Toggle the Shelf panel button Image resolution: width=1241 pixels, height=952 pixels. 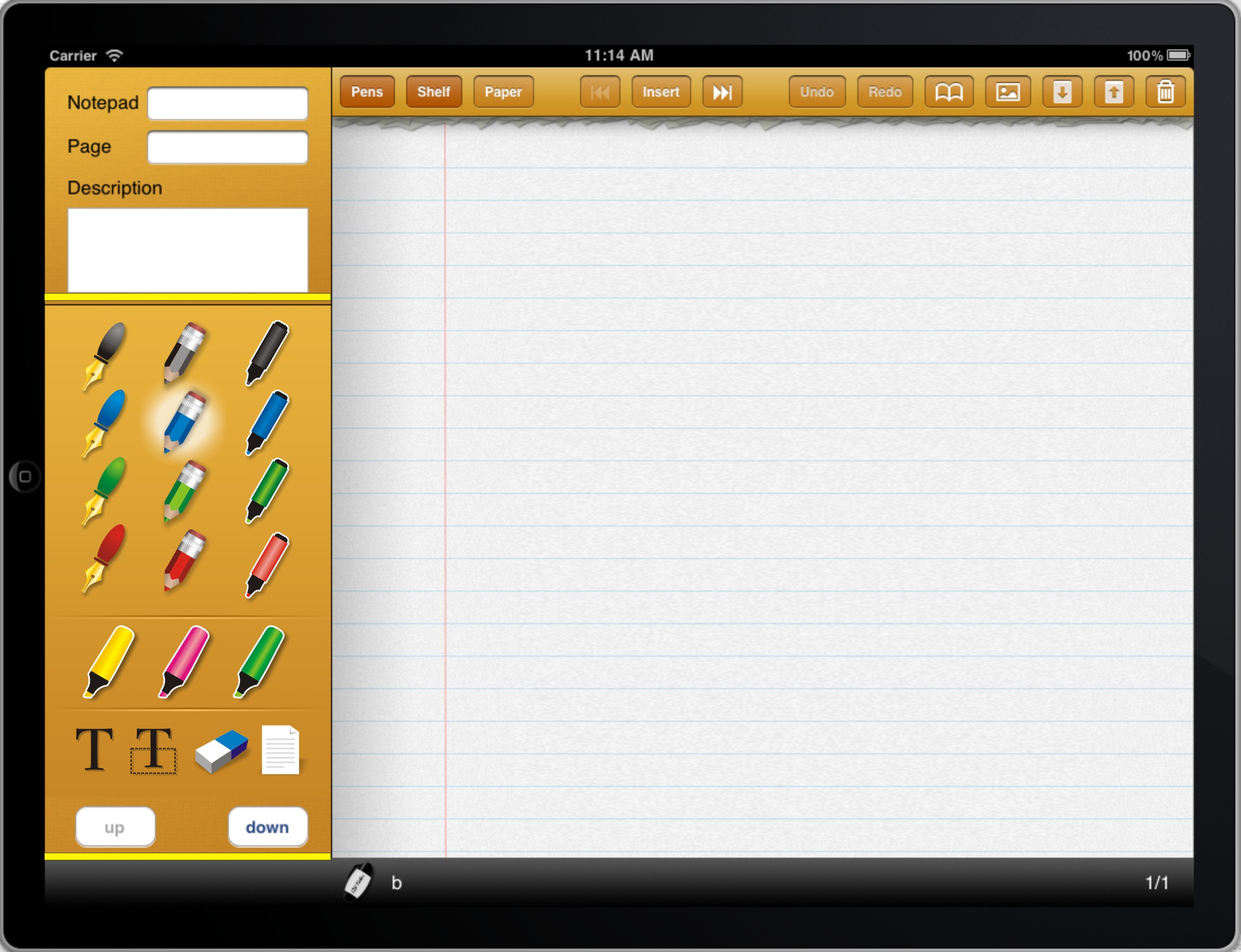click(x=434, y=92)
